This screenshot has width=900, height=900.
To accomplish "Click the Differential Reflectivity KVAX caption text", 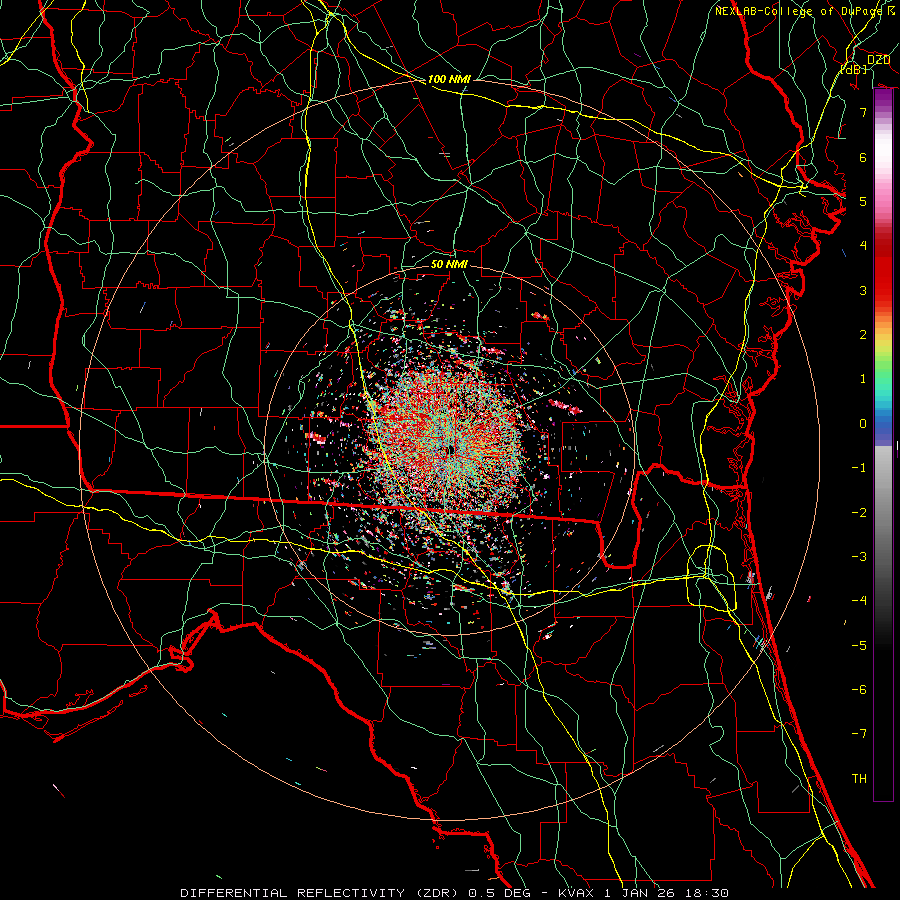I will [455, 893].
